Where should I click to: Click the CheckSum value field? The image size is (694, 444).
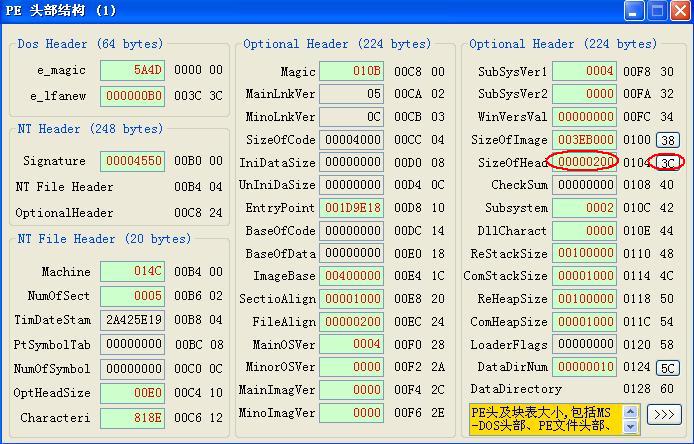[584, 185]
